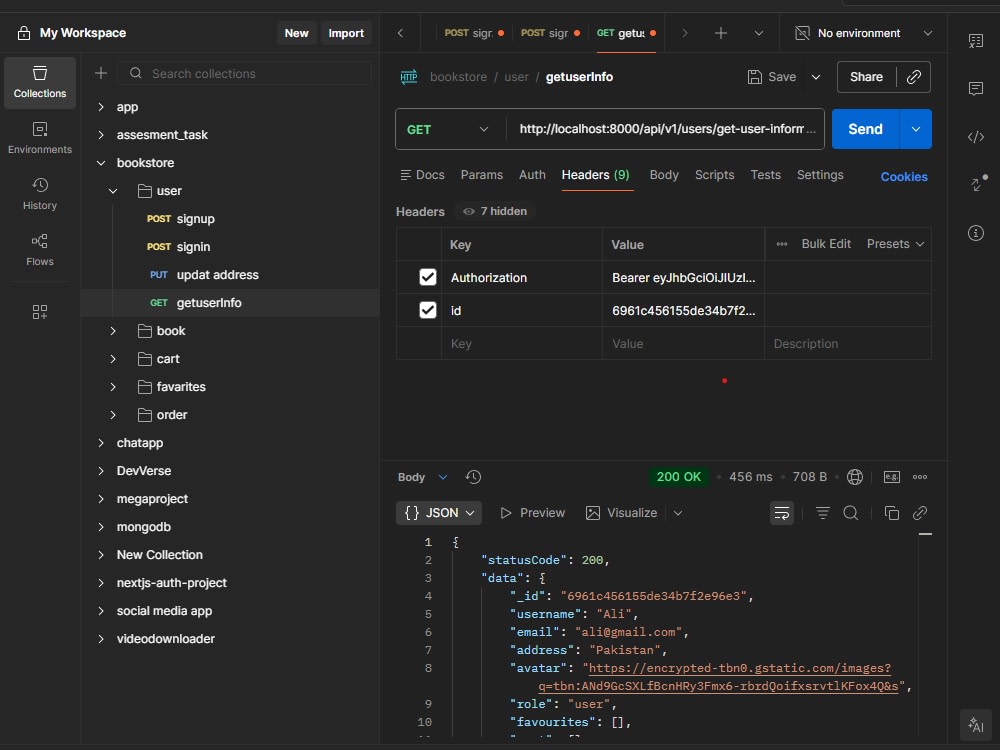Open the JSON format dropdown
Viewport: 1000px width, 750px height.
tap(439, 513)
